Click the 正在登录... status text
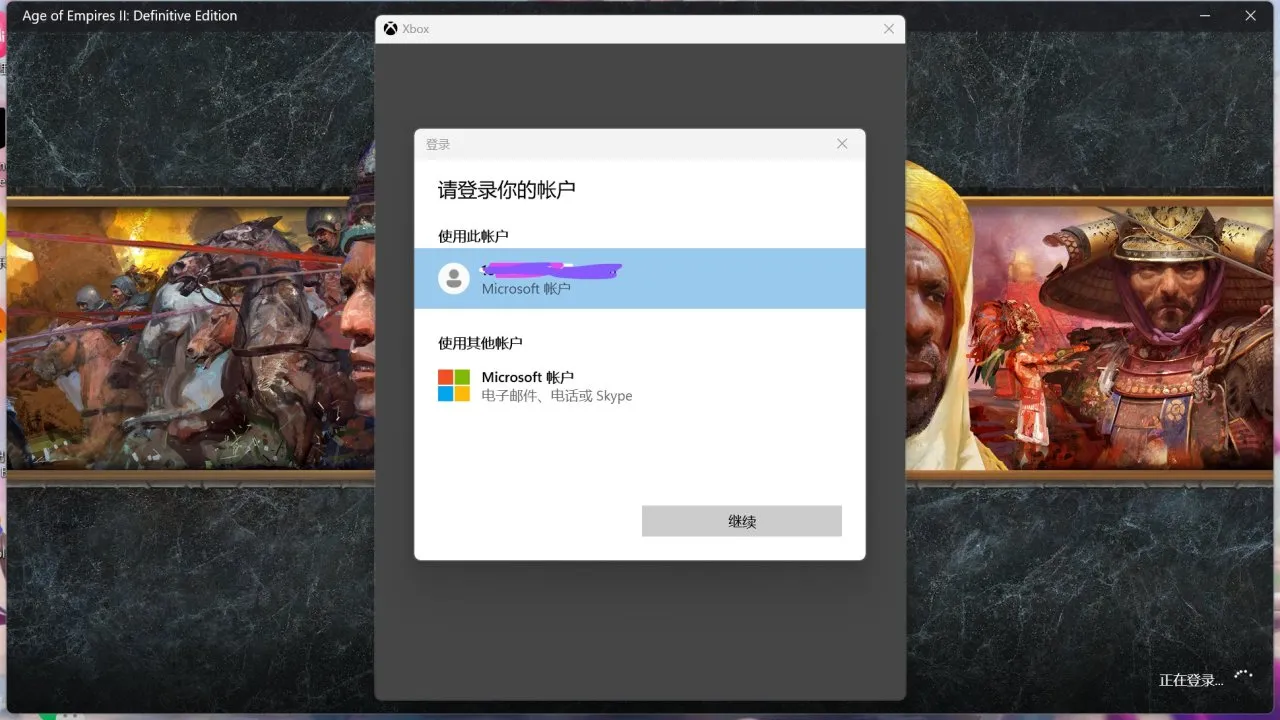 pyautogui.click(x=1191, y=680)
